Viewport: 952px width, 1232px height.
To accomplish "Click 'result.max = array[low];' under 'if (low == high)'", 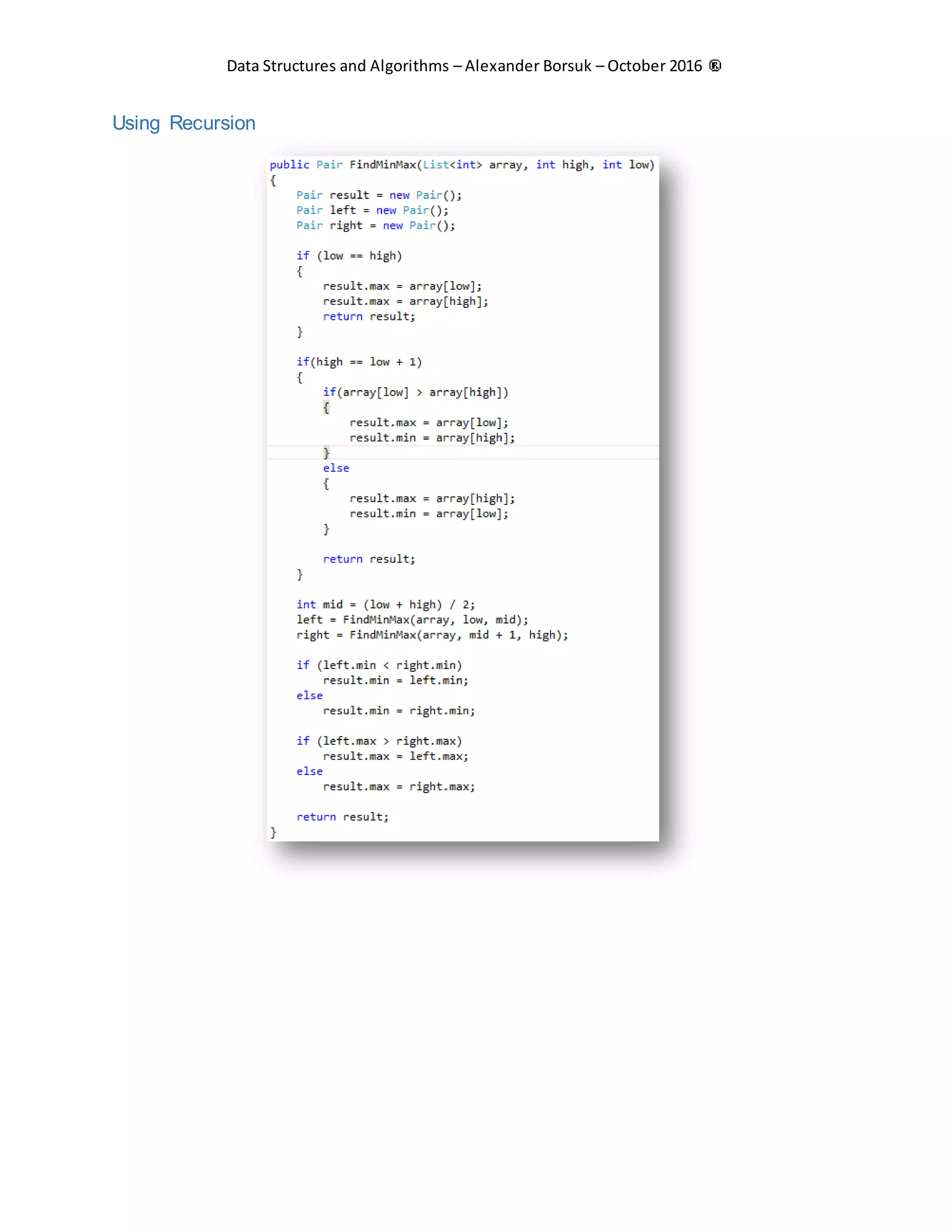I will 402,286.
